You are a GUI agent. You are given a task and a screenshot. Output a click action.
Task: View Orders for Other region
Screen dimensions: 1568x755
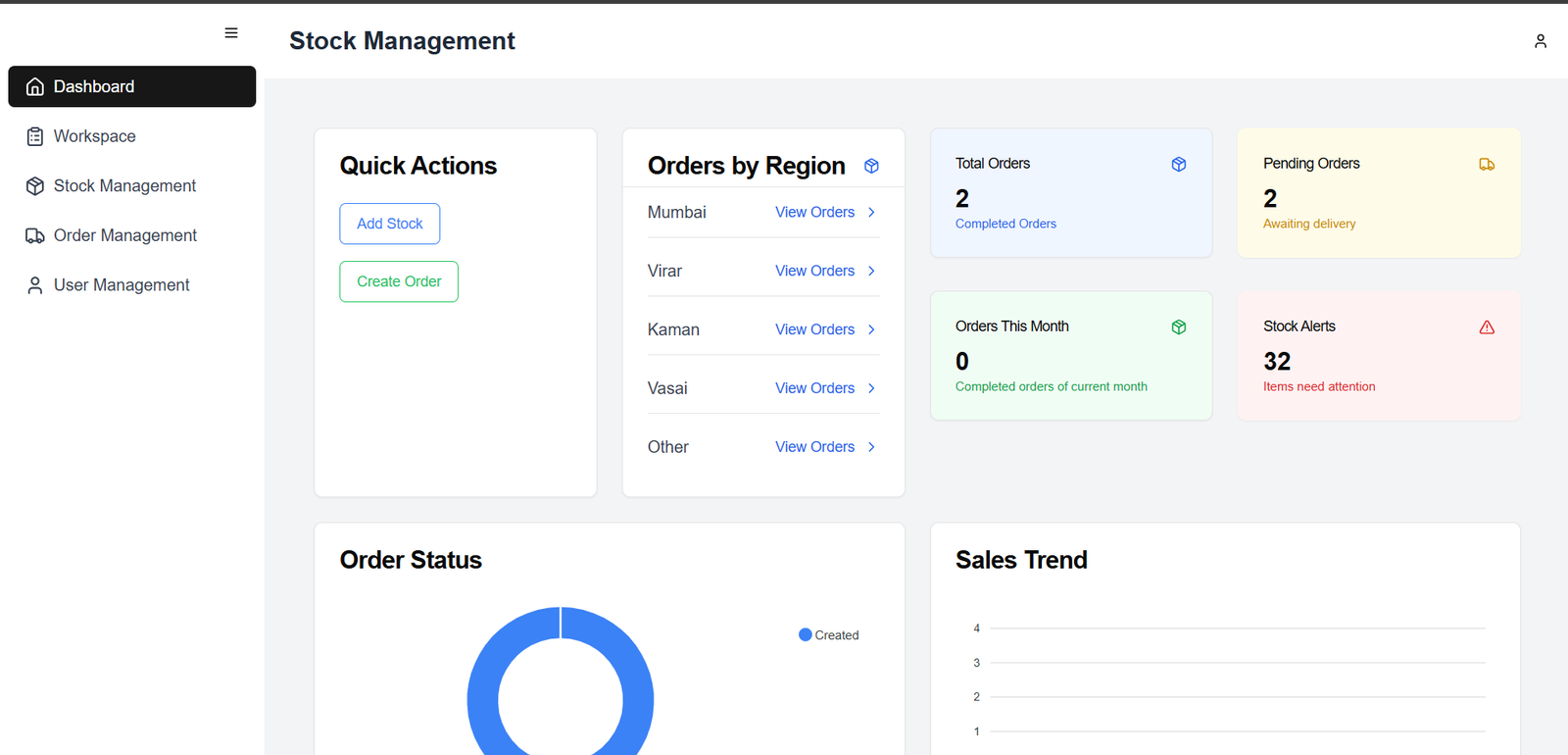814,447
